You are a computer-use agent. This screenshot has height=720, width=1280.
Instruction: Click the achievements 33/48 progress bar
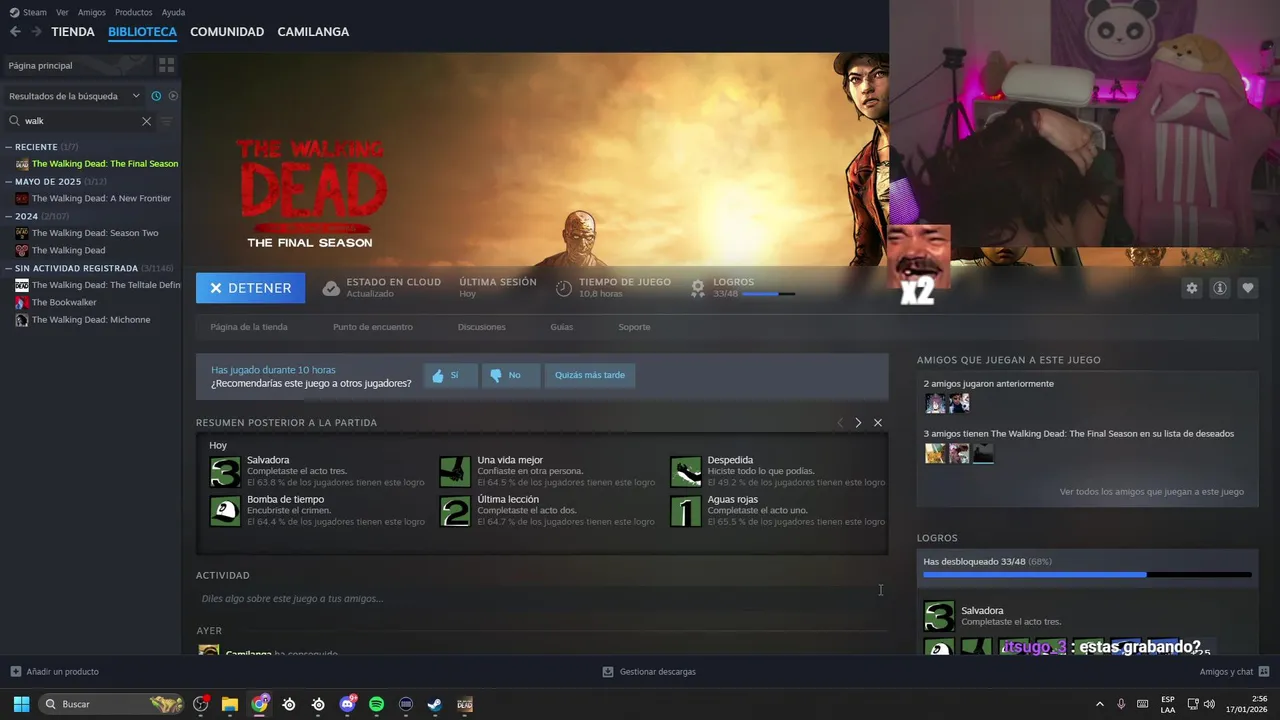click(x=1087, y=575)
